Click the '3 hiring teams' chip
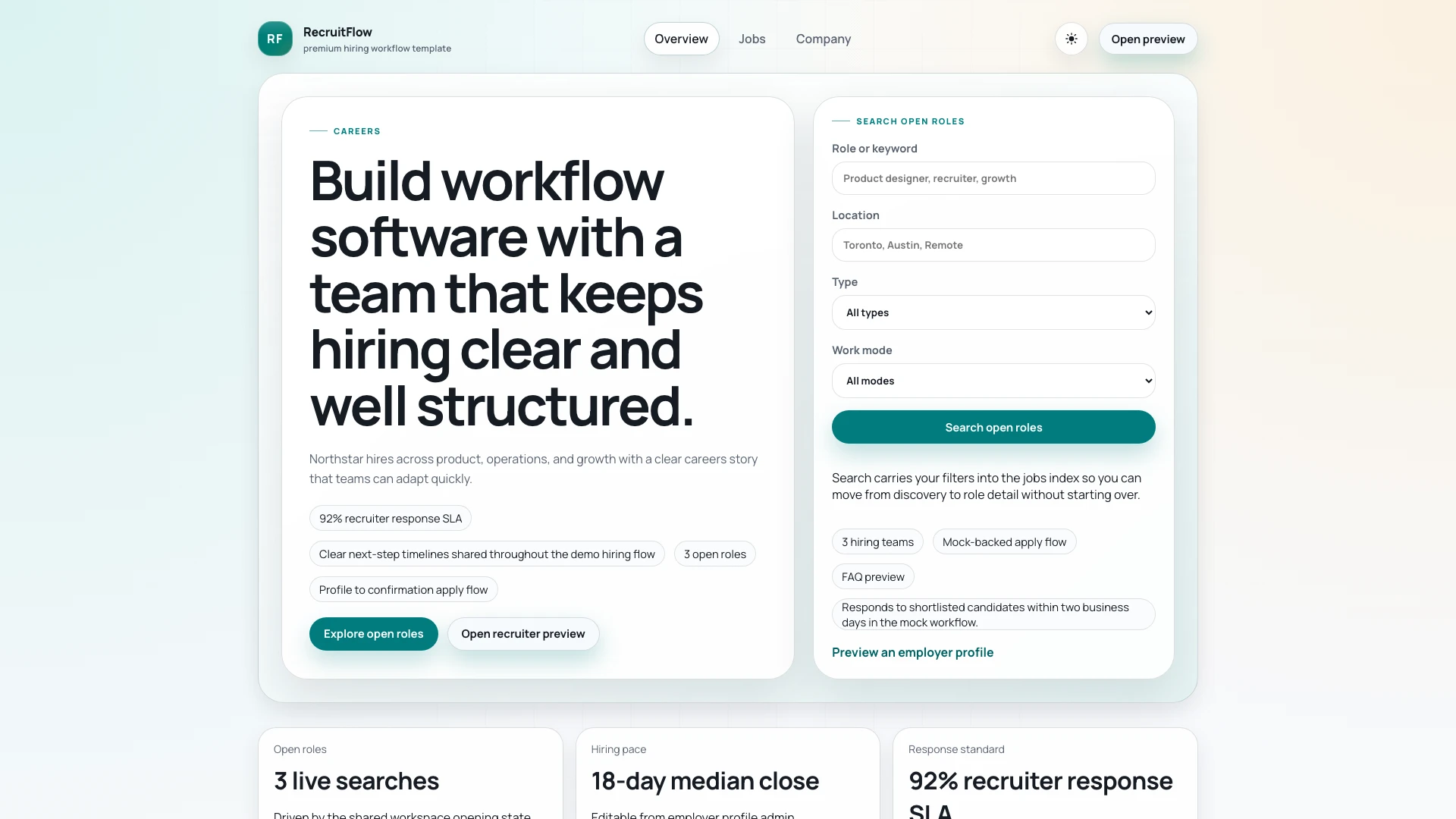The height and width of the screenshot is (819, 1456). pyautogui.click(x=877, y=541)
